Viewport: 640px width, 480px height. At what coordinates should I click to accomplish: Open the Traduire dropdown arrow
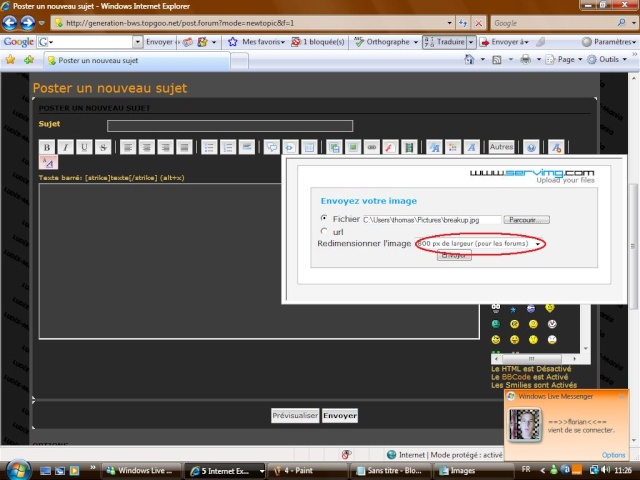[471, 42]
